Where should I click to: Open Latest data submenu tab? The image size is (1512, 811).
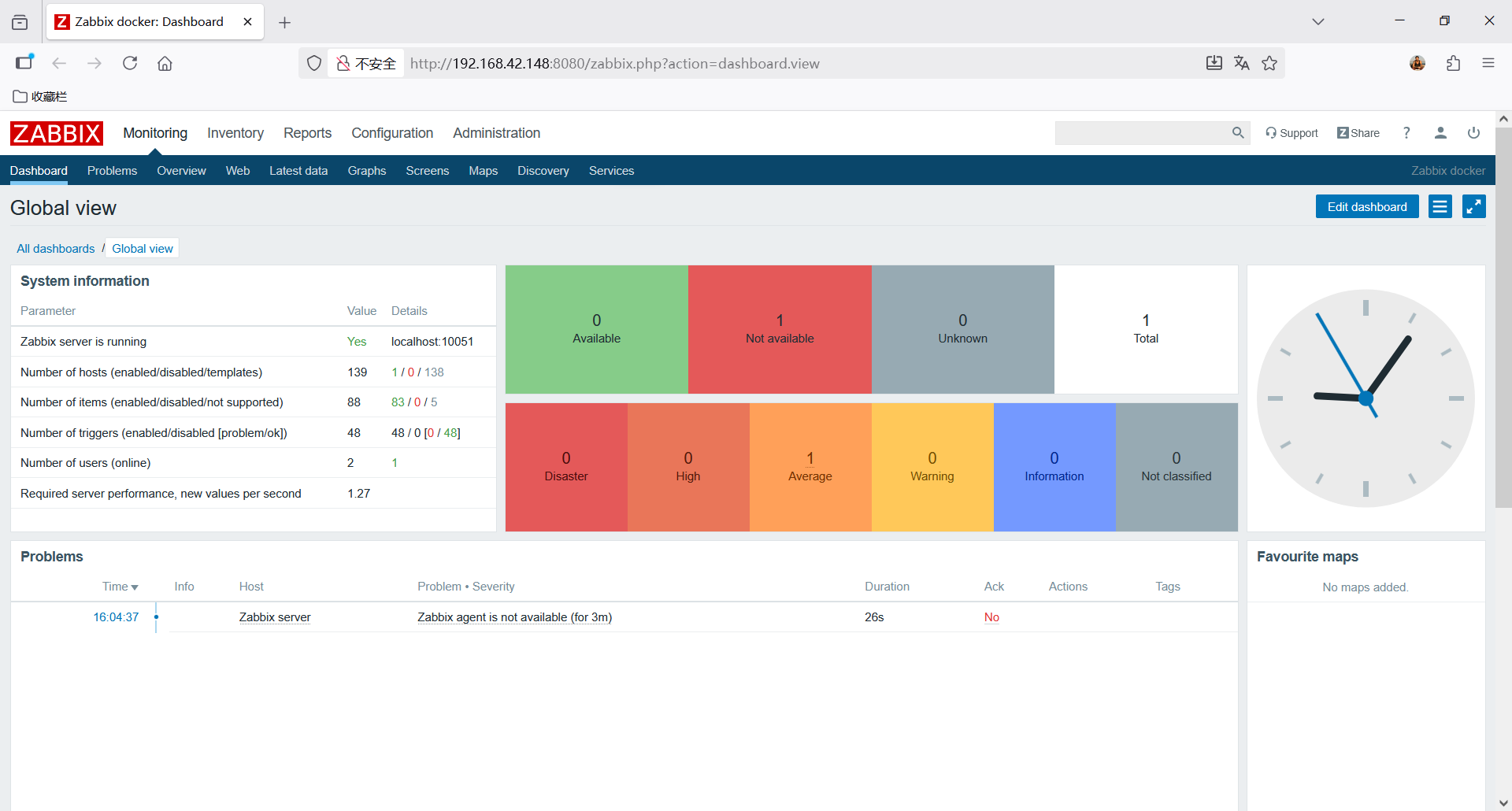[x=298, y=171]
